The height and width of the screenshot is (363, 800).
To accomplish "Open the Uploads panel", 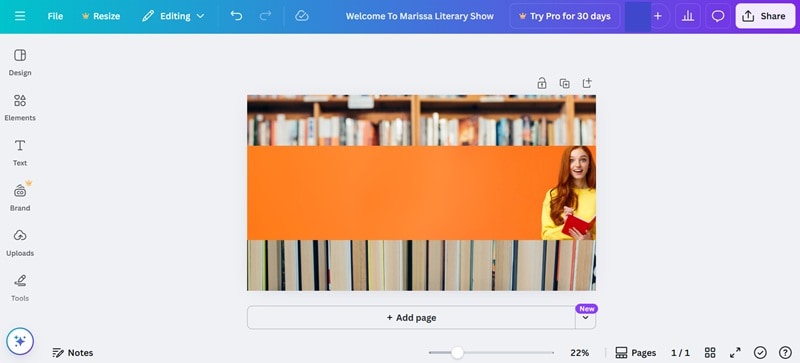I will coord(20,243).
